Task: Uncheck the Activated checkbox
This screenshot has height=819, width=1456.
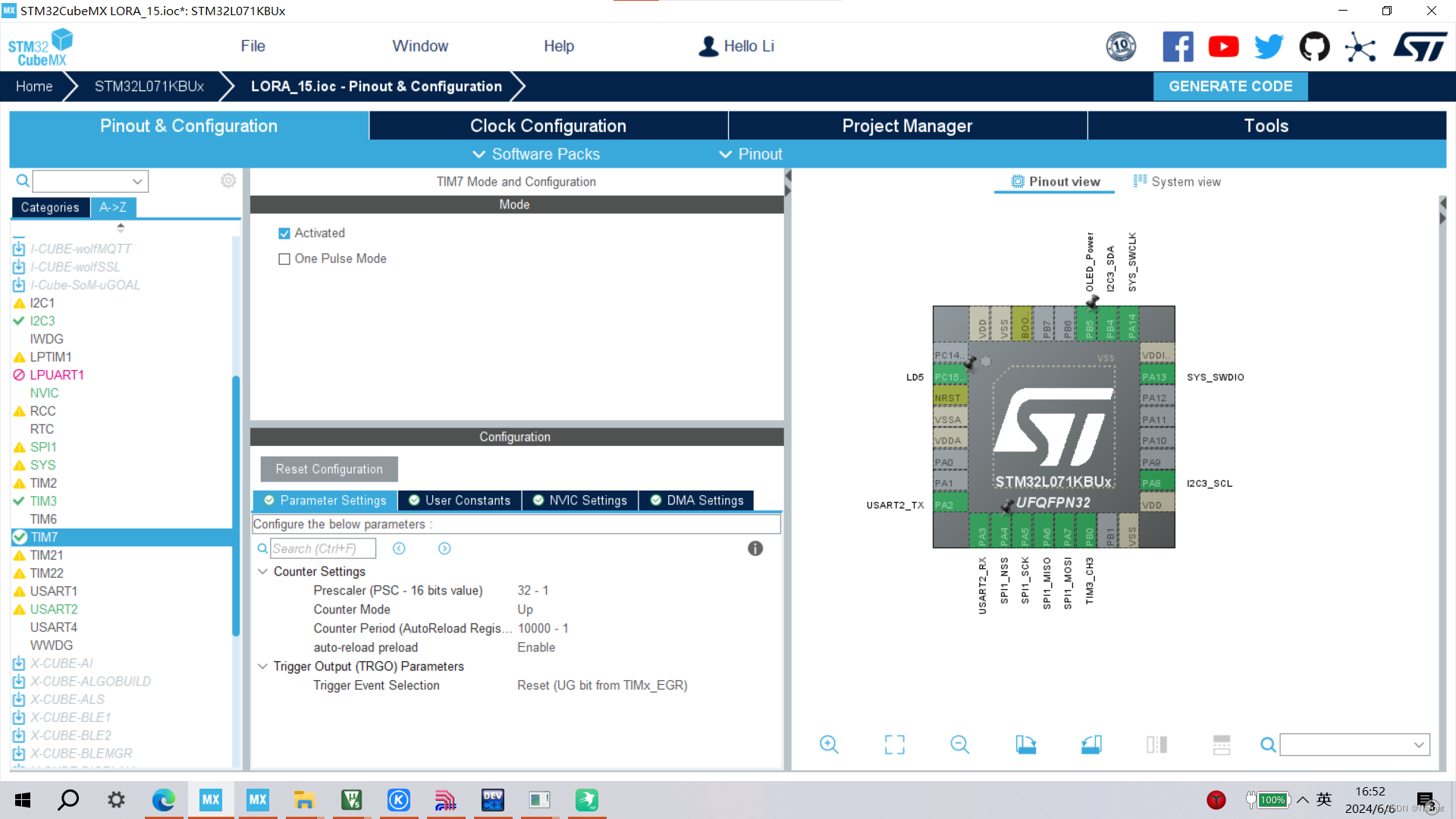Action: [284, 234]
